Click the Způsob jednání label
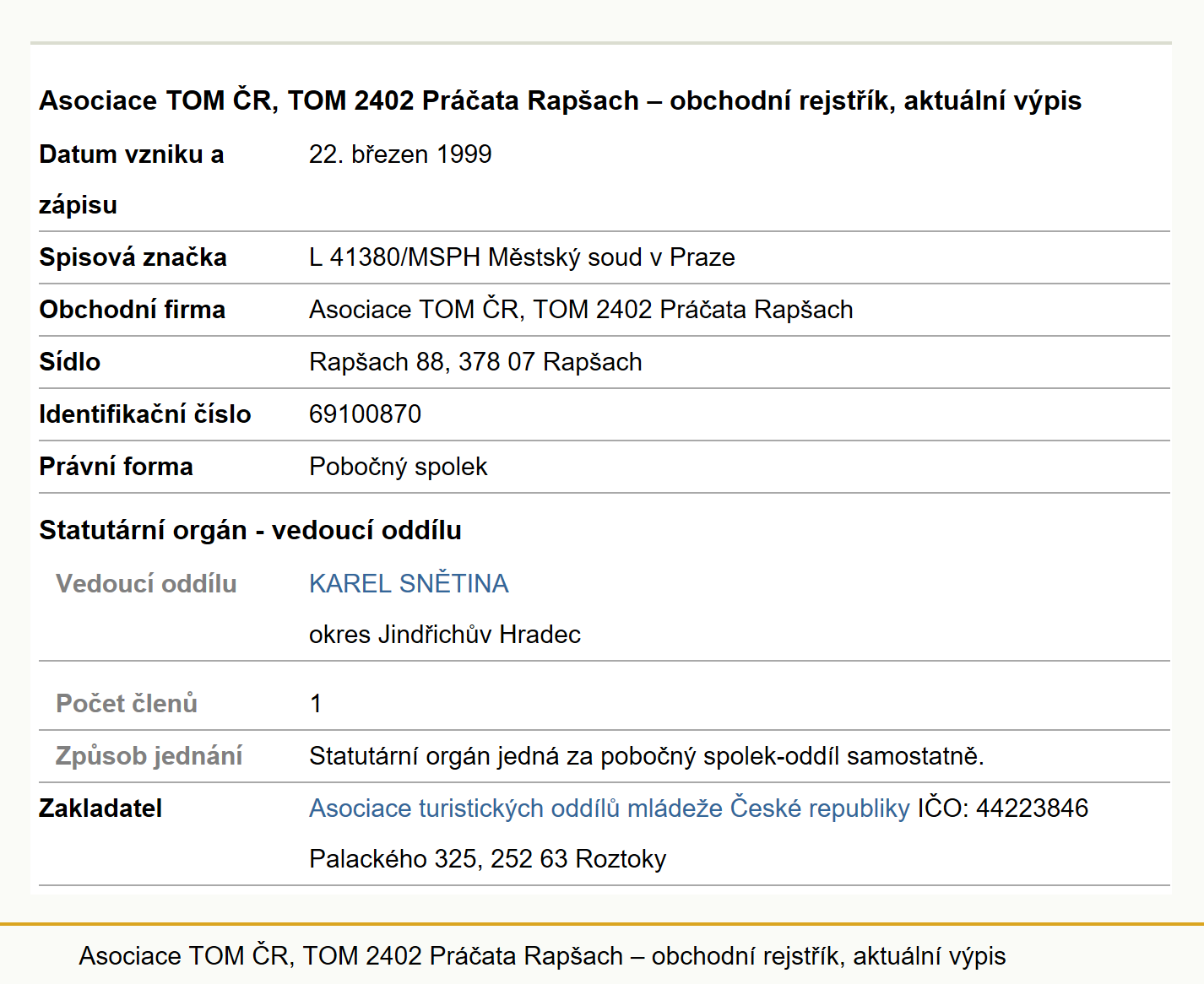Screen dimensions: 1204x984 [149, 755]
